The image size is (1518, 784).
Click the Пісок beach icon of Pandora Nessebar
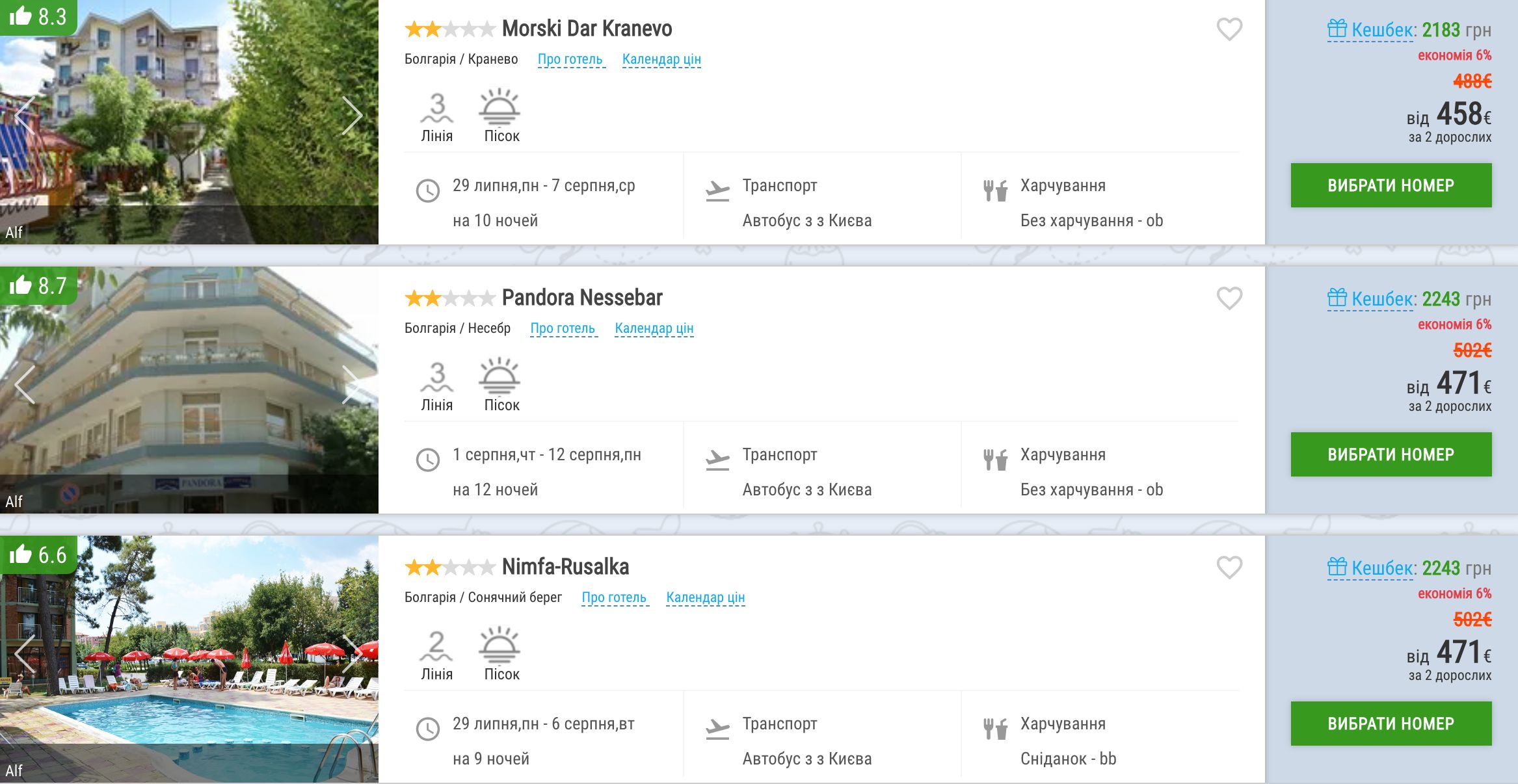point(499,376)
